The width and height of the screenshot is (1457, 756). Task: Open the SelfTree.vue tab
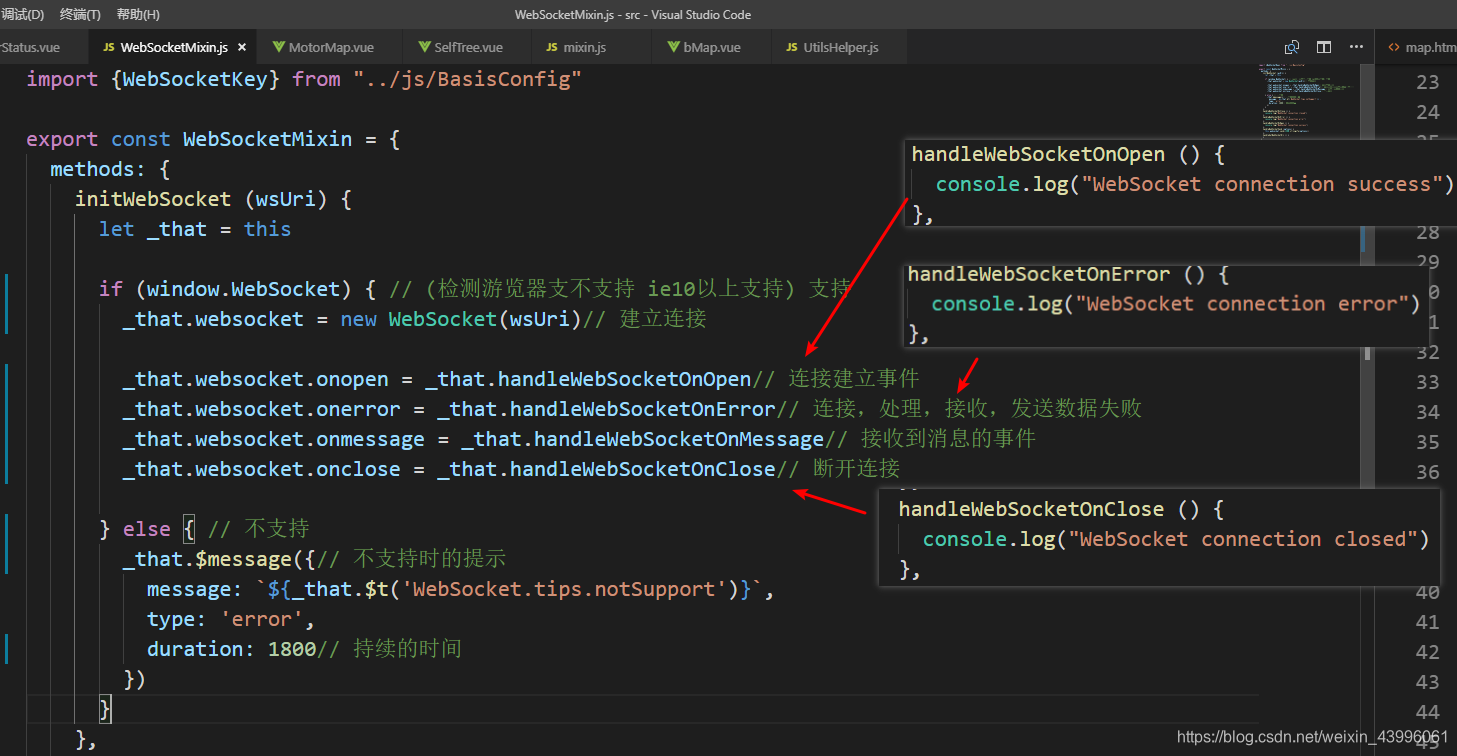(x=468, y=47)
